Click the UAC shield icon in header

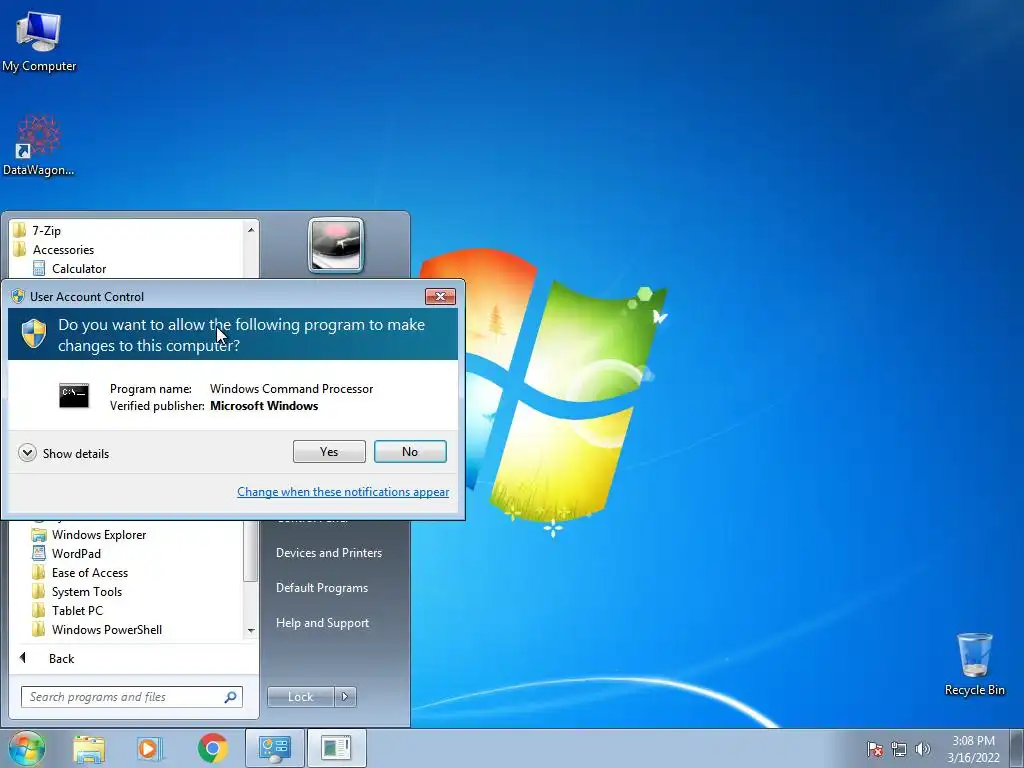(x=34, y=334)
